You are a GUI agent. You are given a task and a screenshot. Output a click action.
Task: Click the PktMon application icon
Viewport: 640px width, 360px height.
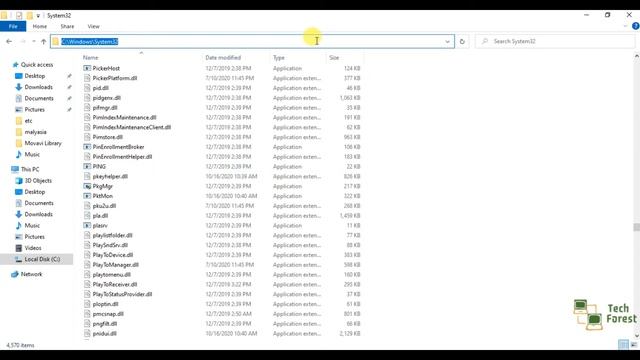pyautogui.click(x=87, y=196)
